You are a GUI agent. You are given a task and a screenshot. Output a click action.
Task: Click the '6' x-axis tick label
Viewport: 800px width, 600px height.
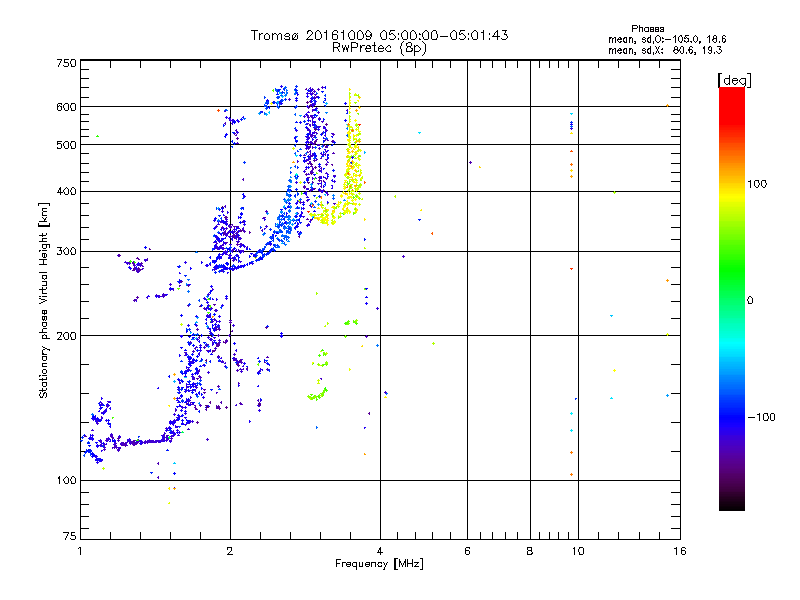coord(467,551)
